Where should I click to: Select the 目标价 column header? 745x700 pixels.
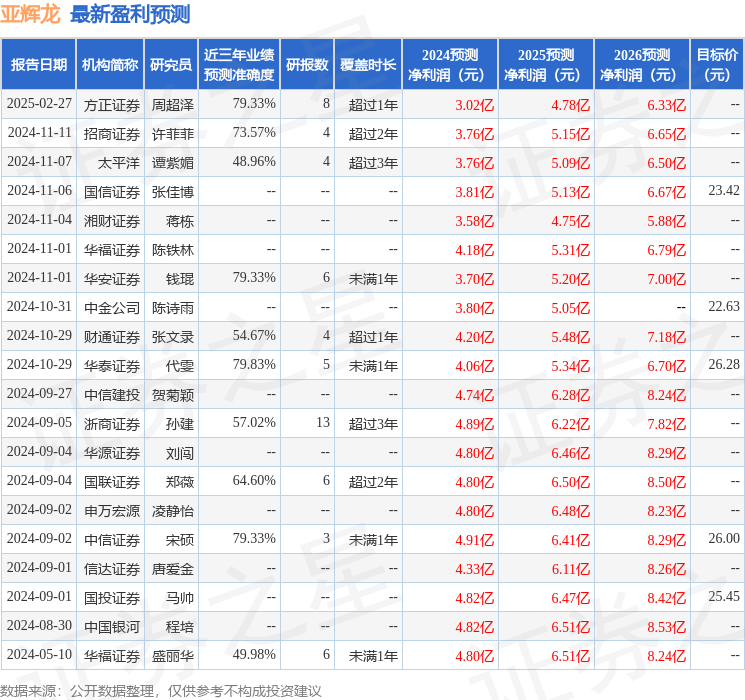pos(717,65)
